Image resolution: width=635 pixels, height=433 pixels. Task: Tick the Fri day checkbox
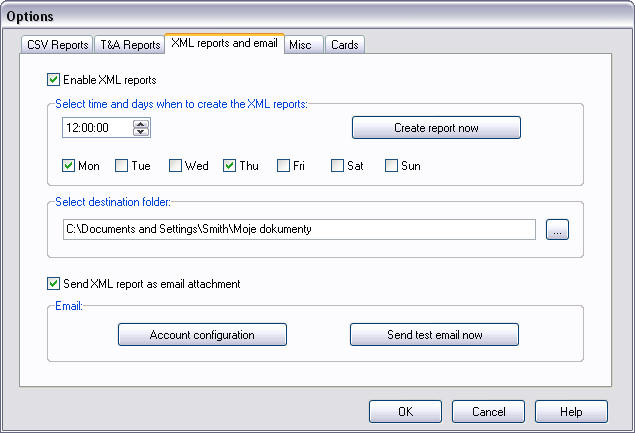pyautogui.click(x=284, y=166)
